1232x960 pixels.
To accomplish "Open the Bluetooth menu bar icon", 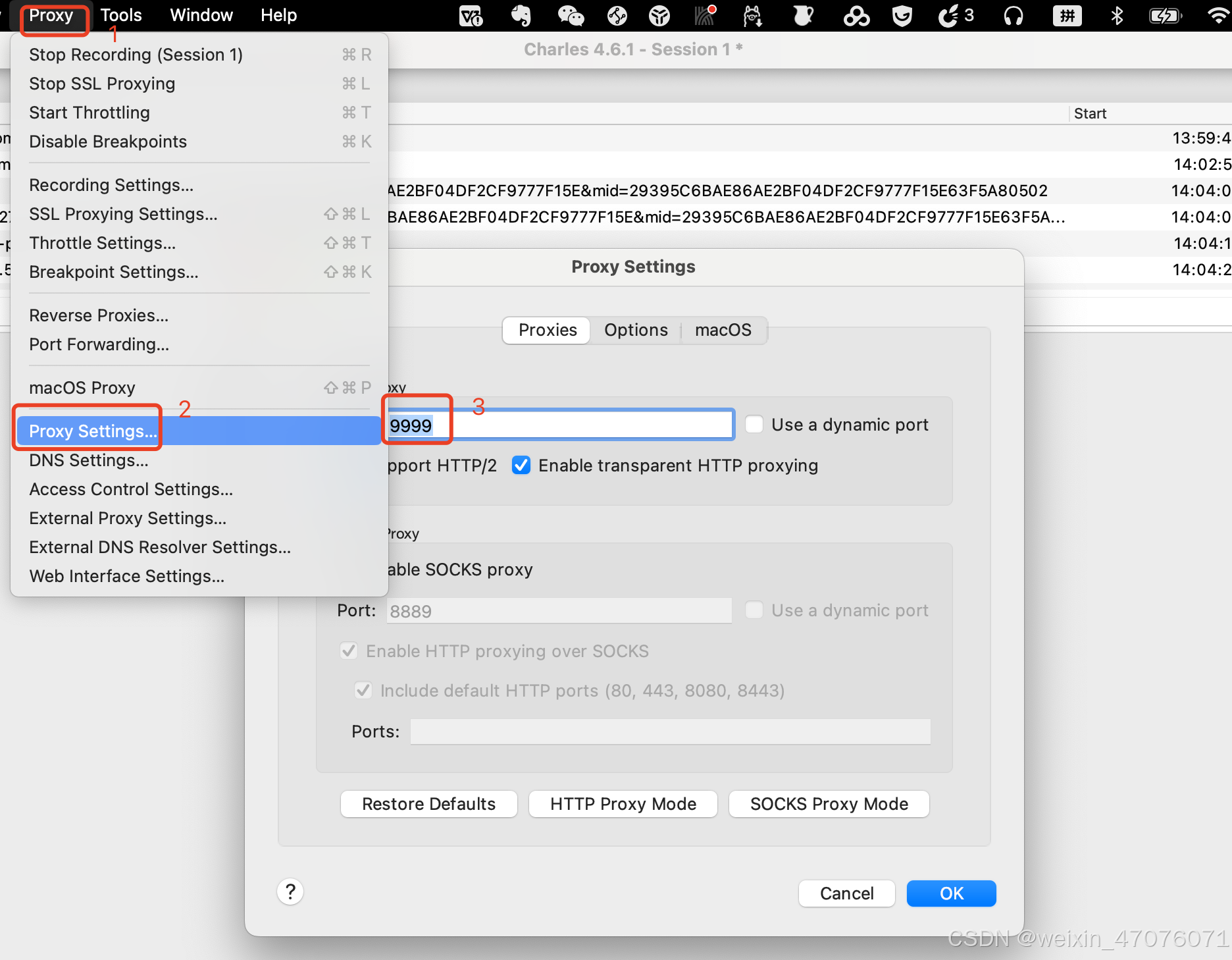I will [x=1117, y=15].
